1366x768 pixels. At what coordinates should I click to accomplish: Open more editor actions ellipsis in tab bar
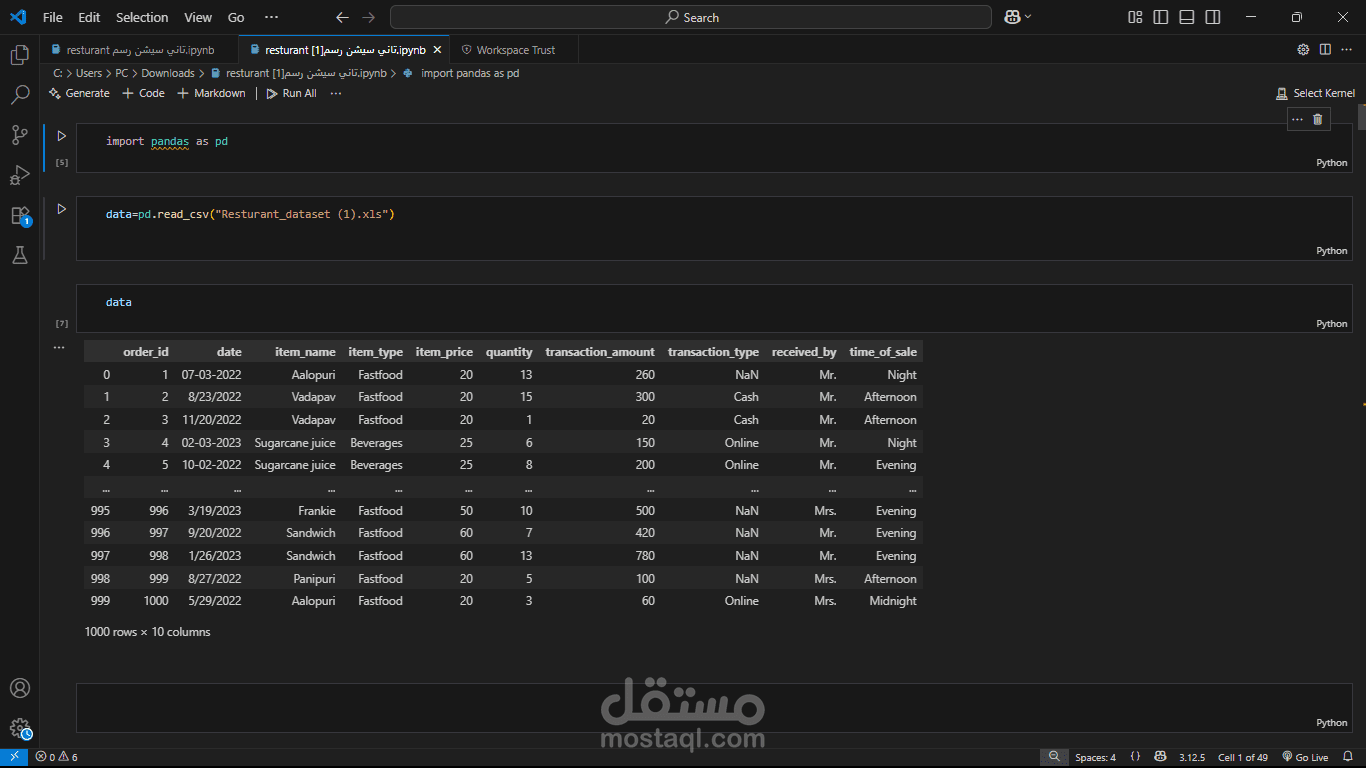tap(1347, 49)
